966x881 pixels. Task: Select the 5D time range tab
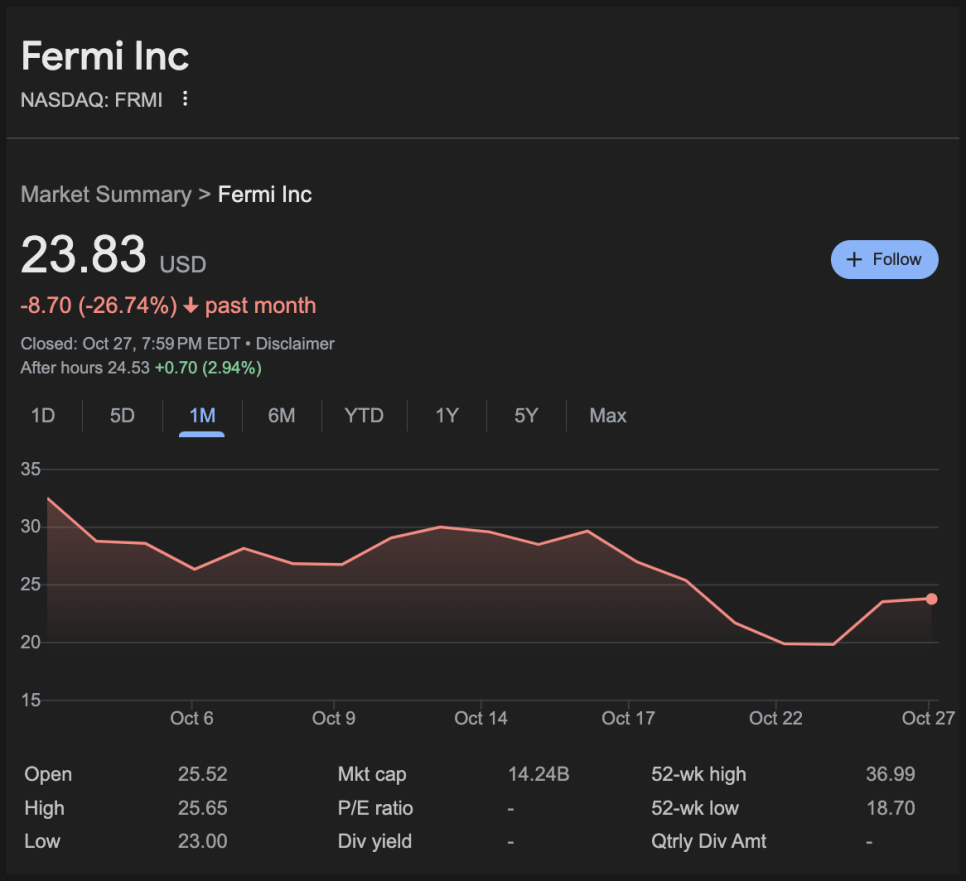coord(122,415)
